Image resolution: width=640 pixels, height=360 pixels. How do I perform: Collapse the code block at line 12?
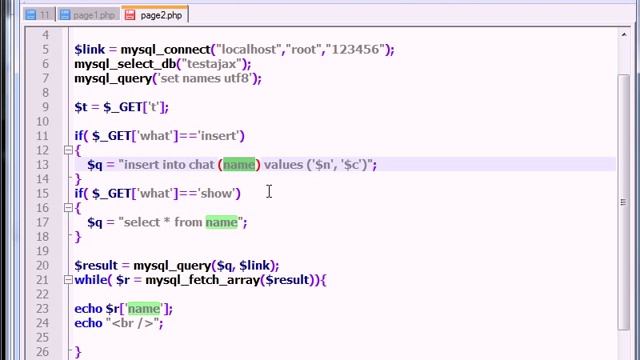pyautogui.click(x=68, y=150)
